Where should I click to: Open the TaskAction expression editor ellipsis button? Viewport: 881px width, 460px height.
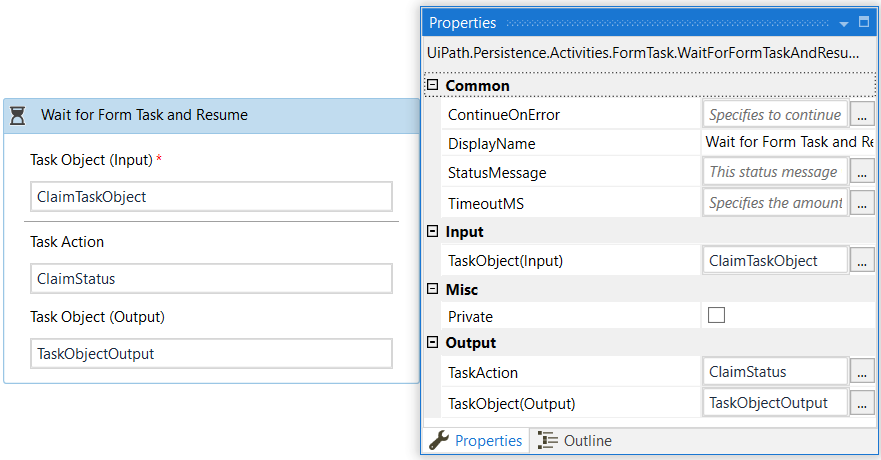pos(862,372)
